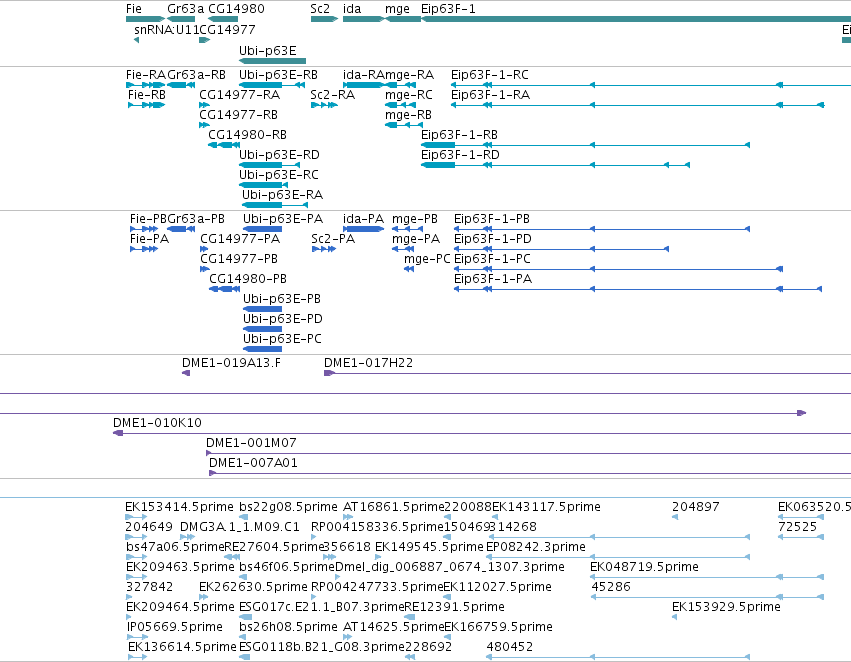This screenshot has height=662, width=851.
Task: Click EST EK166759.5prime label
Action: point(498,627)
